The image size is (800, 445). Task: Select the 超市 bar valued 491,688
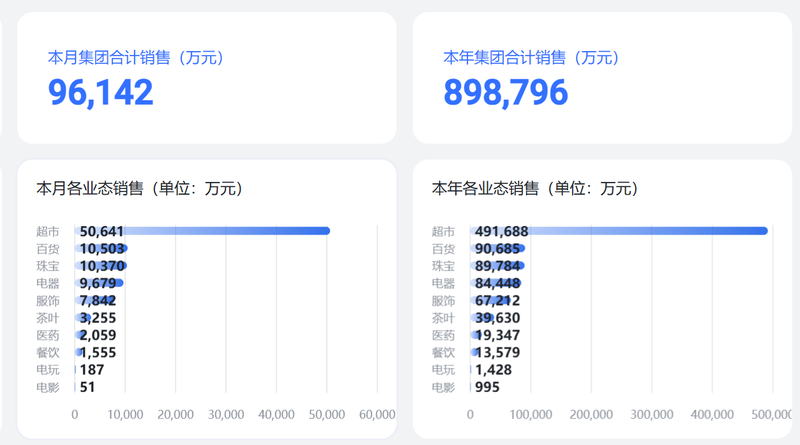tap(619, 231)
